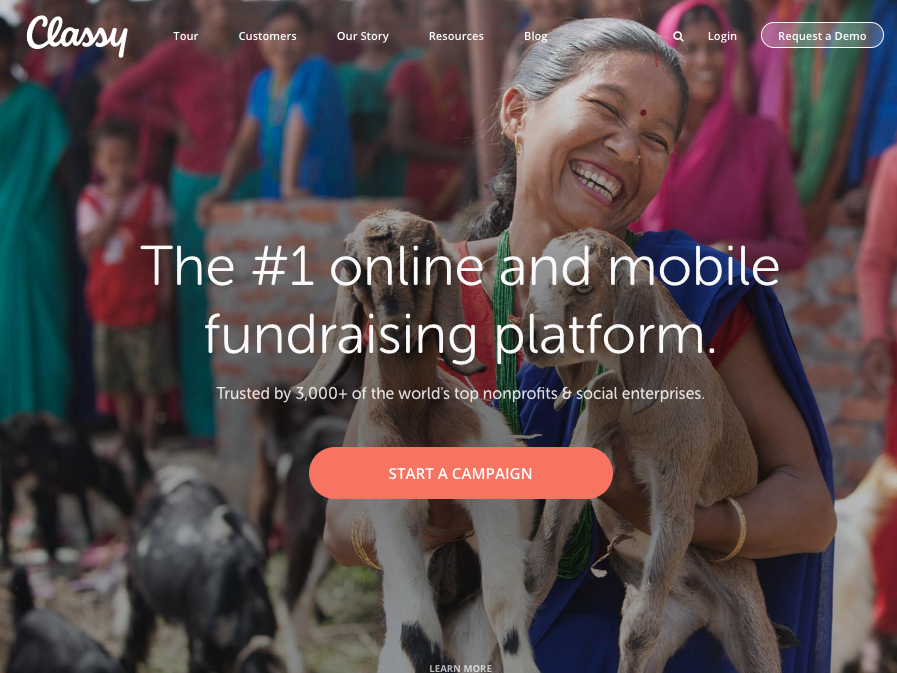Click the Login link

[x=722, y=36]
